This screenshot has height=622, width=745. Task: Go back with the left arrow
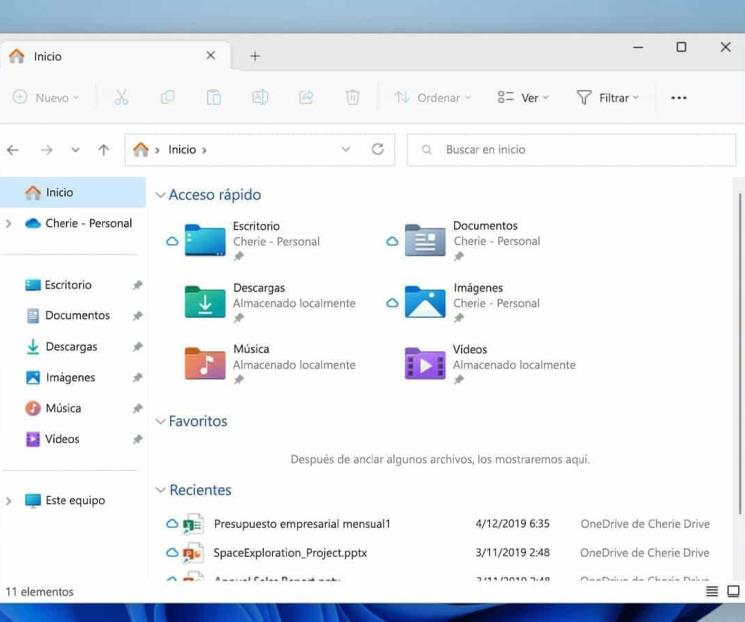pyautogui.click(x=13, y=150)
